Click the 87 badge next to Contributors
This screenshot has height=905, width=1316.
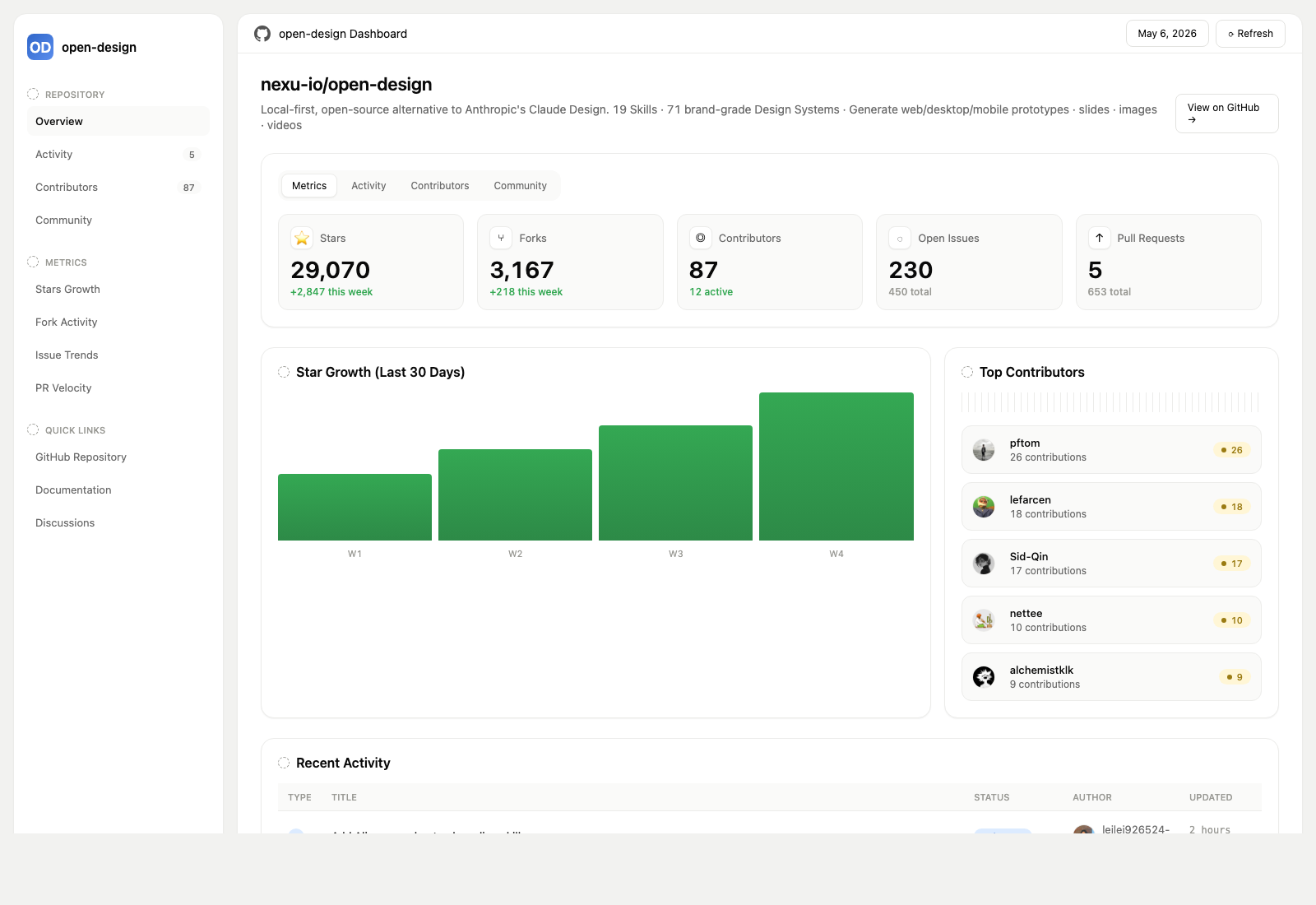click(x=189, y=188)
